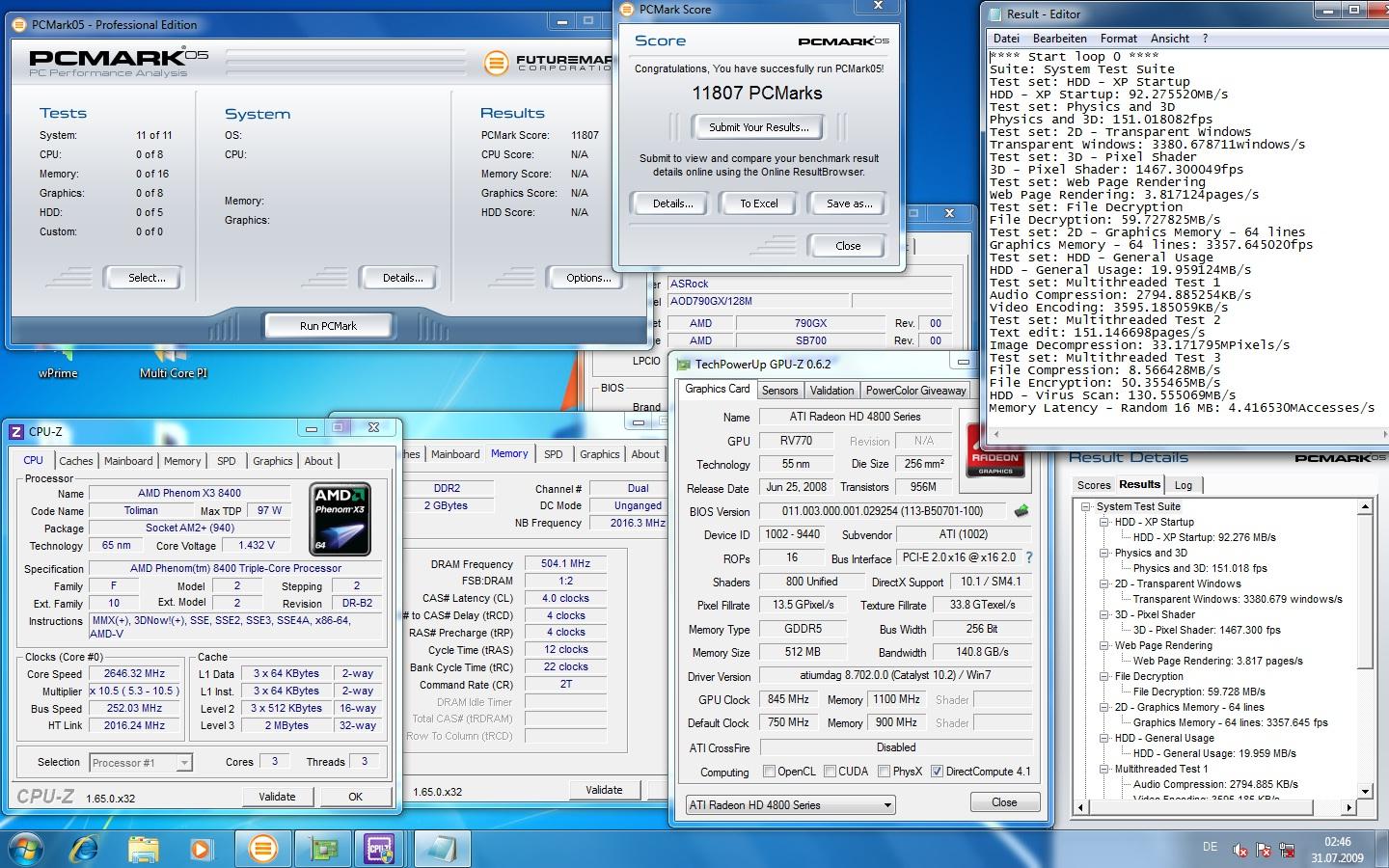Switch to CPU-Z taskbar button
The image size is (1389, 868).
click(x=381, y=849)
